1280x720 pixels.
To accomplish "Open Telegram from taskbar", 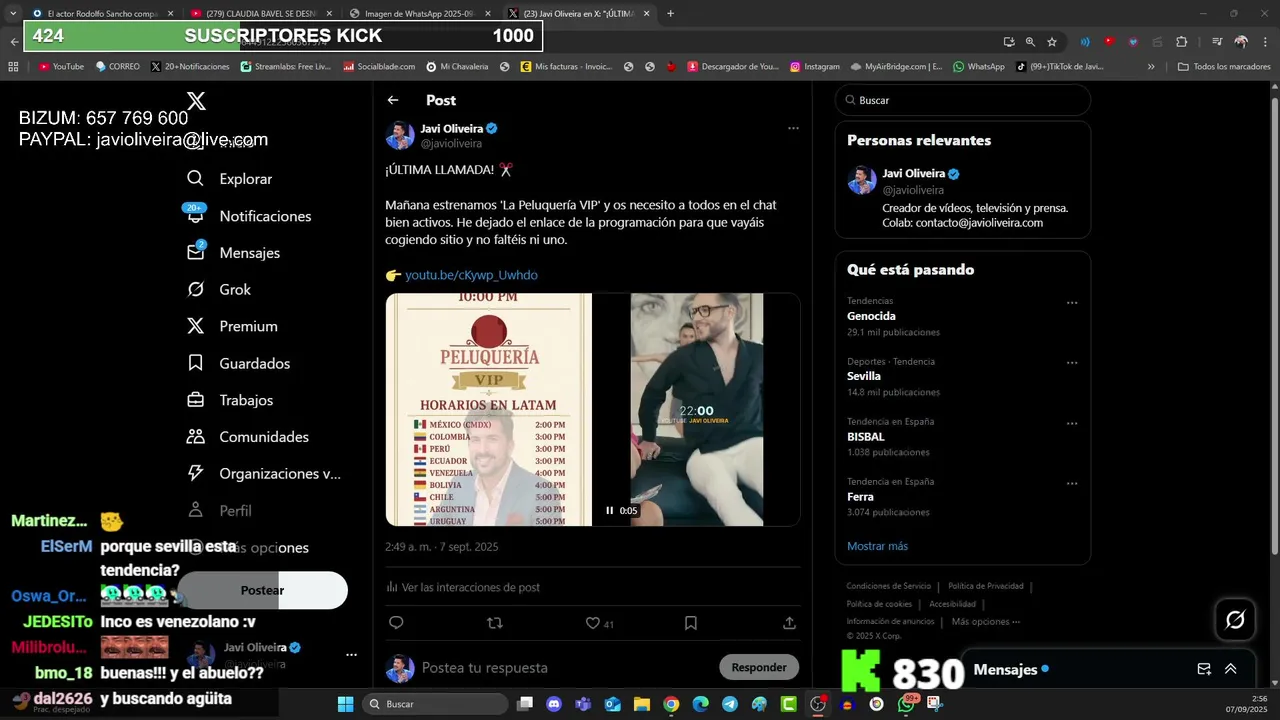I will (730, 704).
